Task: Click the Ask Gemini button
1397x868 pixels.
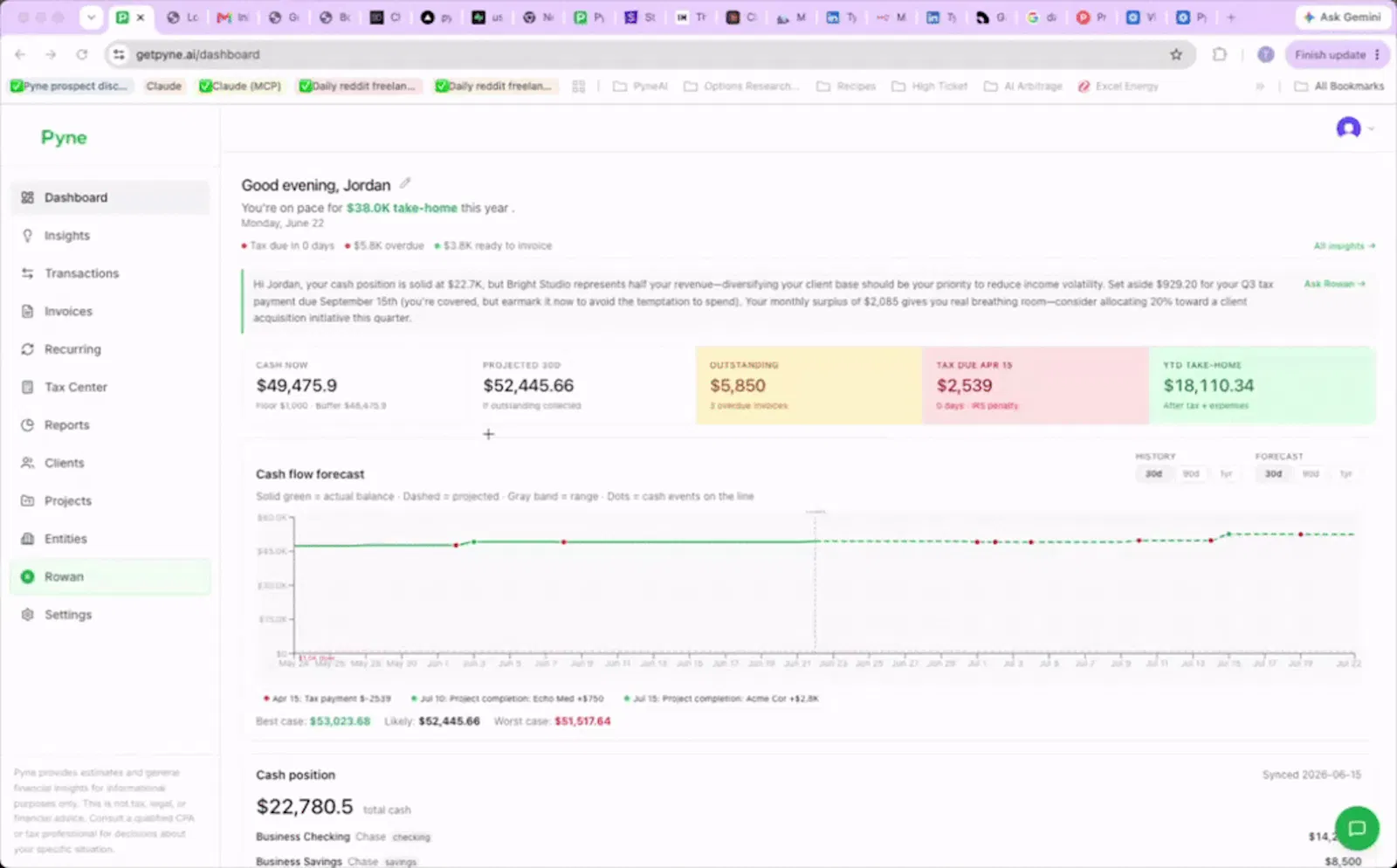Action: click(x=1343, y=17)
